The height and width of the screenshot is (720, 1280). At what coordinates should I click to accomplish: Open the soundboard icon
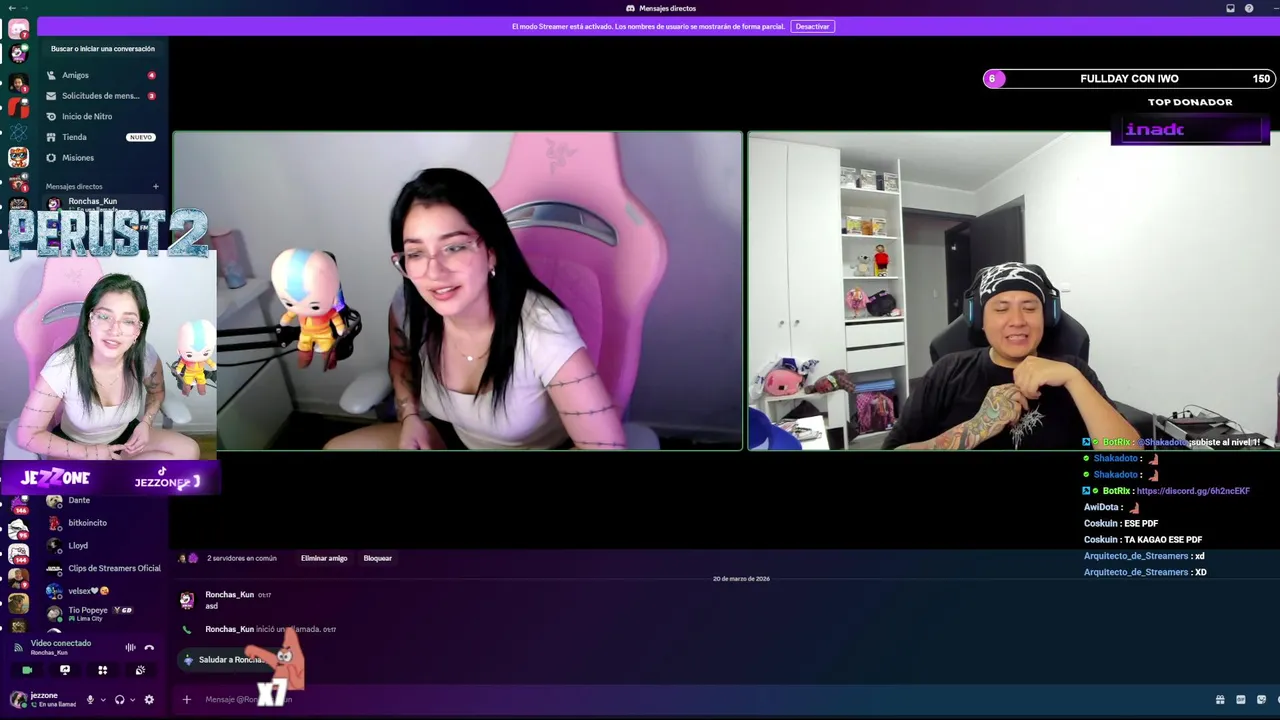point(140,670)
